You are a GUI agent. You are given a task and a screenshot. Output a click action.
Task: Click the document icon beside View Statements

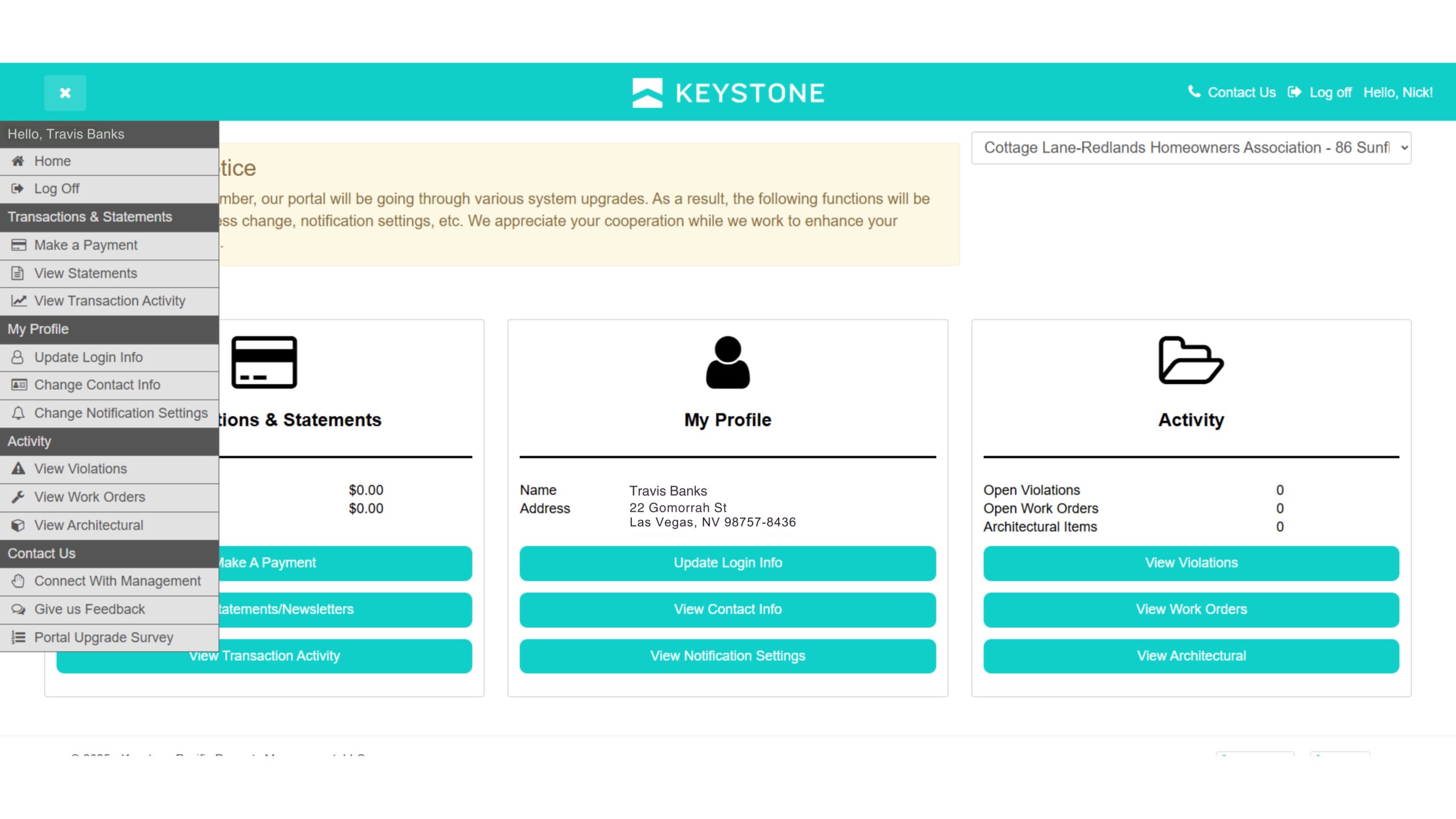[18, 273]
